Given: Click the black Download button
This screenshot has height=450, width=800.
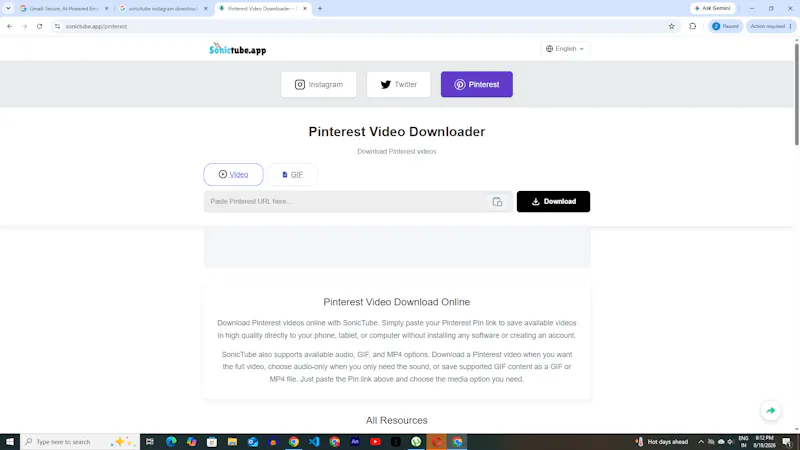Looking at the screenshot, I should click(553, 202).
